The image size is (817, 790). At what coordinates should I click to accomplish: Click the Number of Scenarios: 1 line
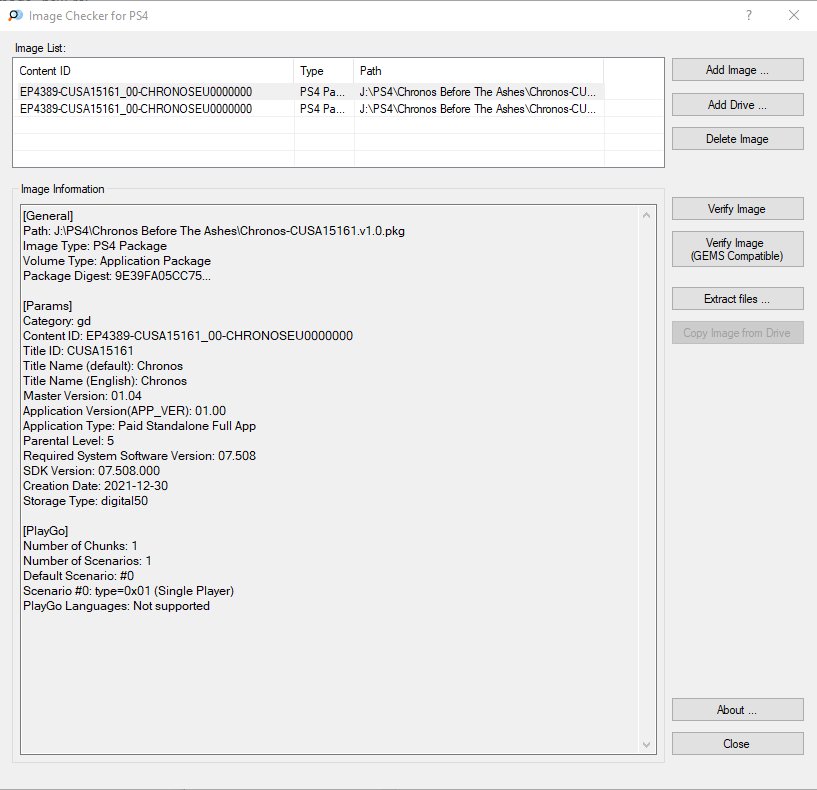(88, 561)
